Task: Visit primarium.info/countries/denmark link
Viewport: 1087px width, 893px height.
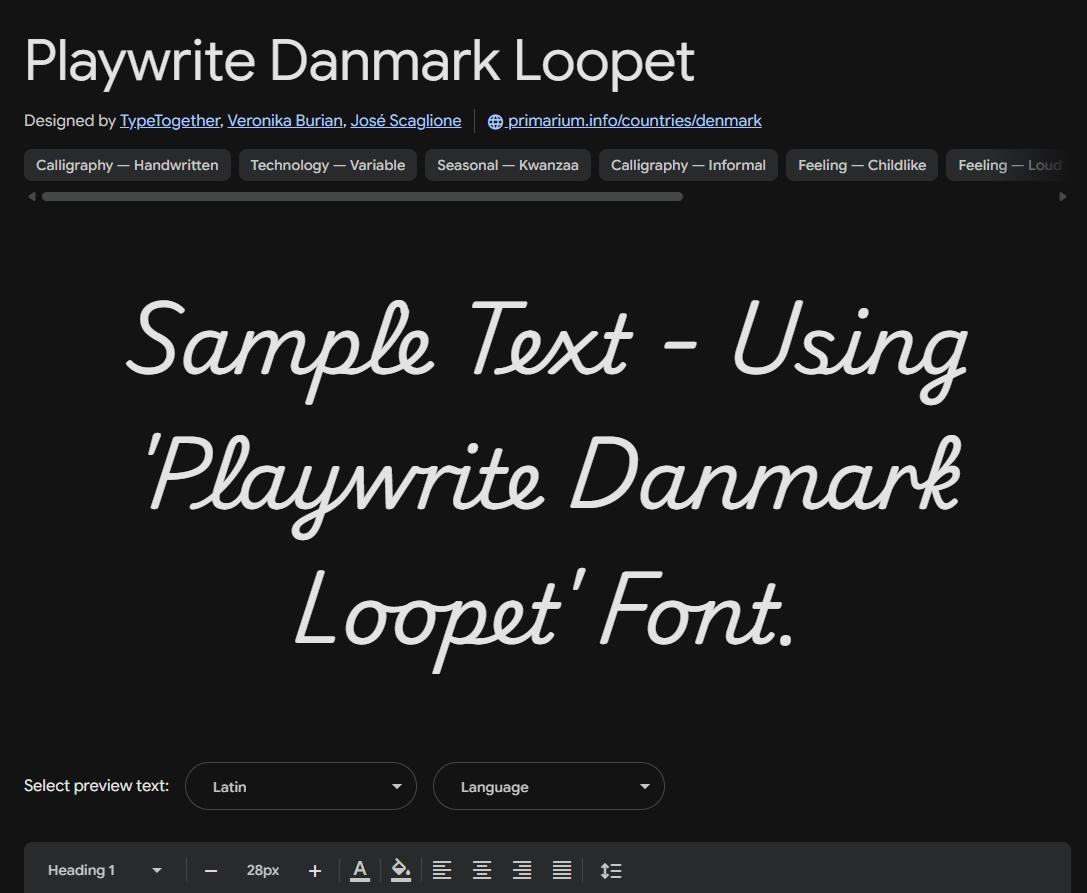Action: tap(634, 121)
